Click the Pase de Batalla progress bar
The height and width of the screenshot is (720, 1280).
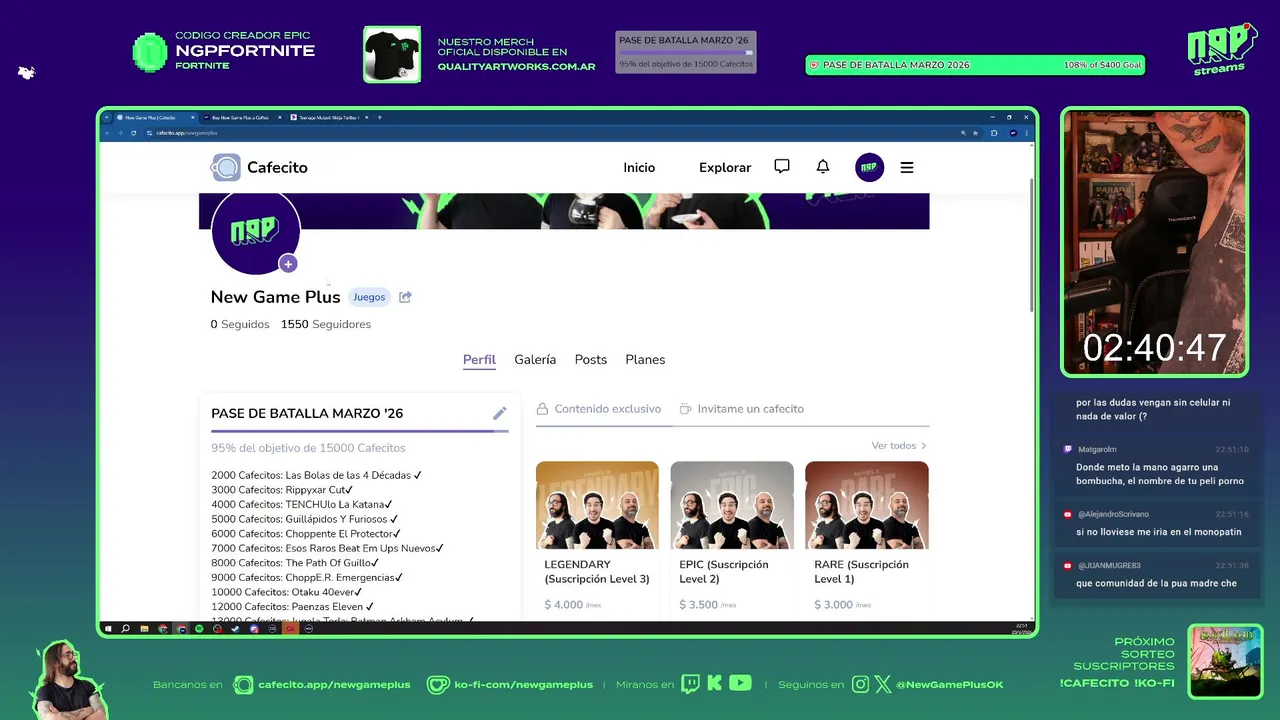(360, 431)
